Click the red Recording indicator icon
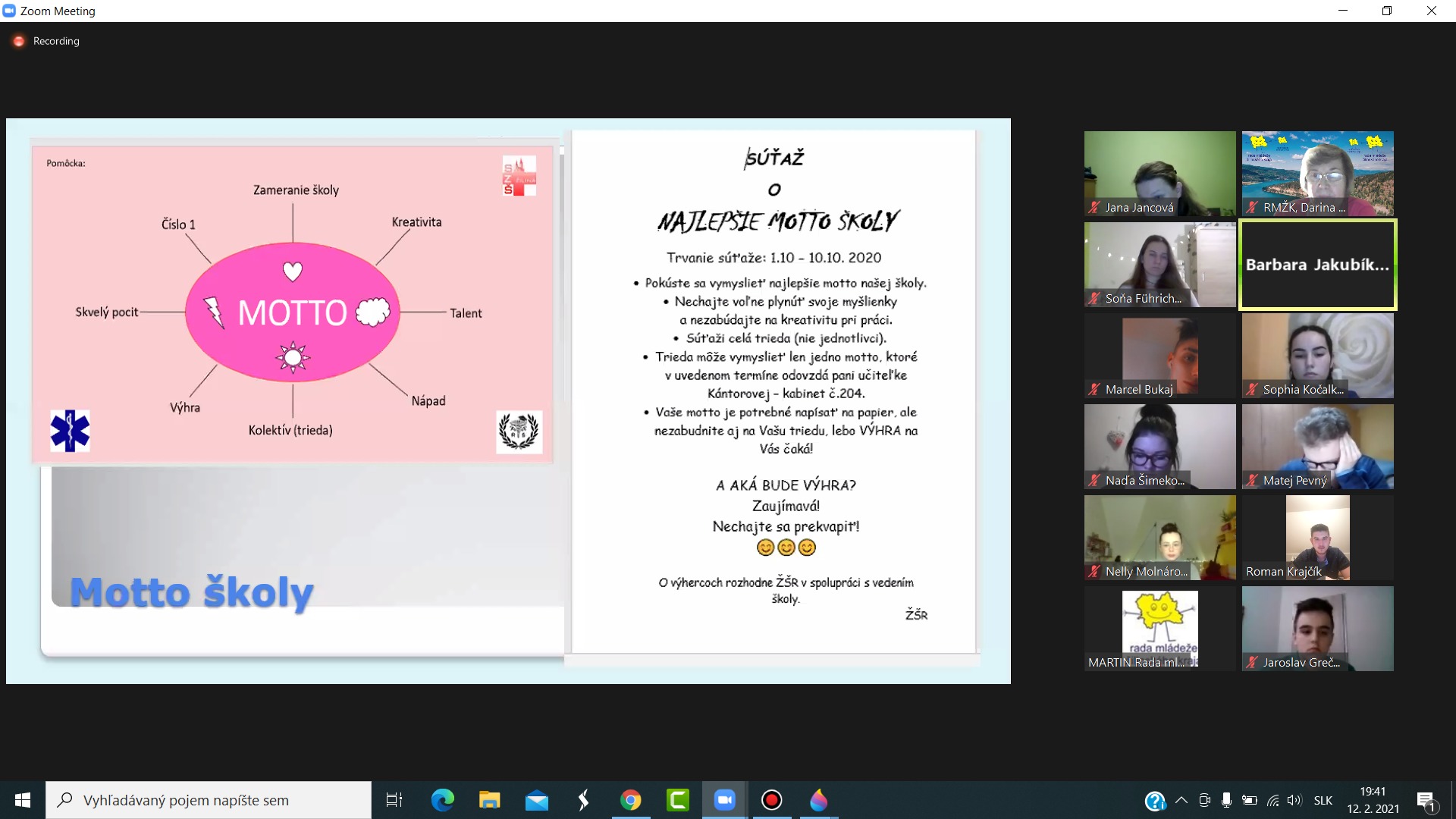Screen dimensions: 1456x819 [19, 41]
